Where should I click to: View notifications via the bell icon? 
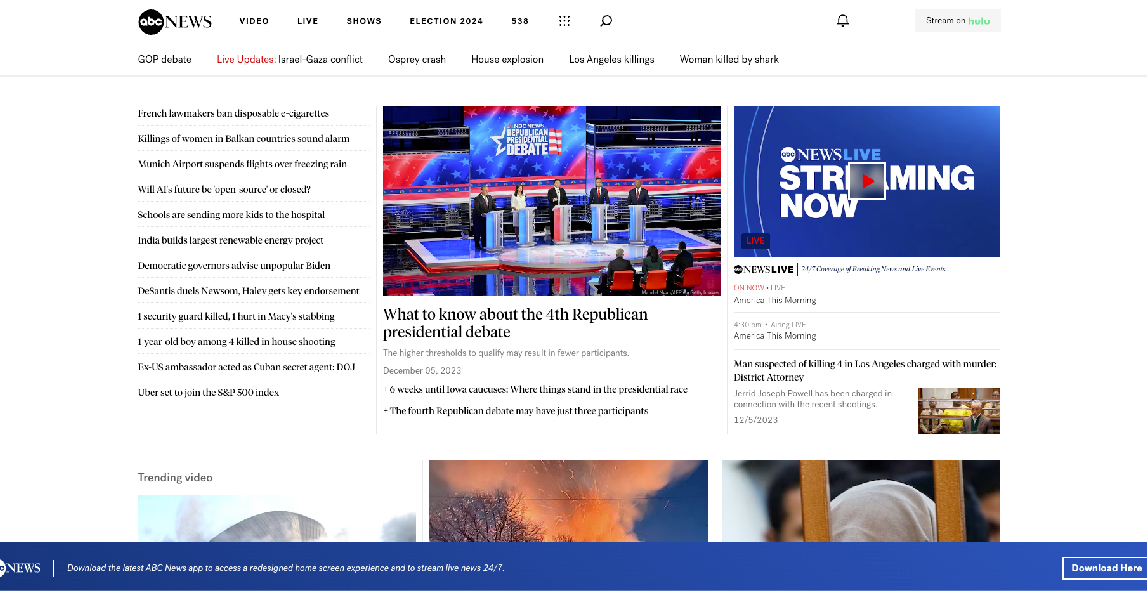point(843,20)
